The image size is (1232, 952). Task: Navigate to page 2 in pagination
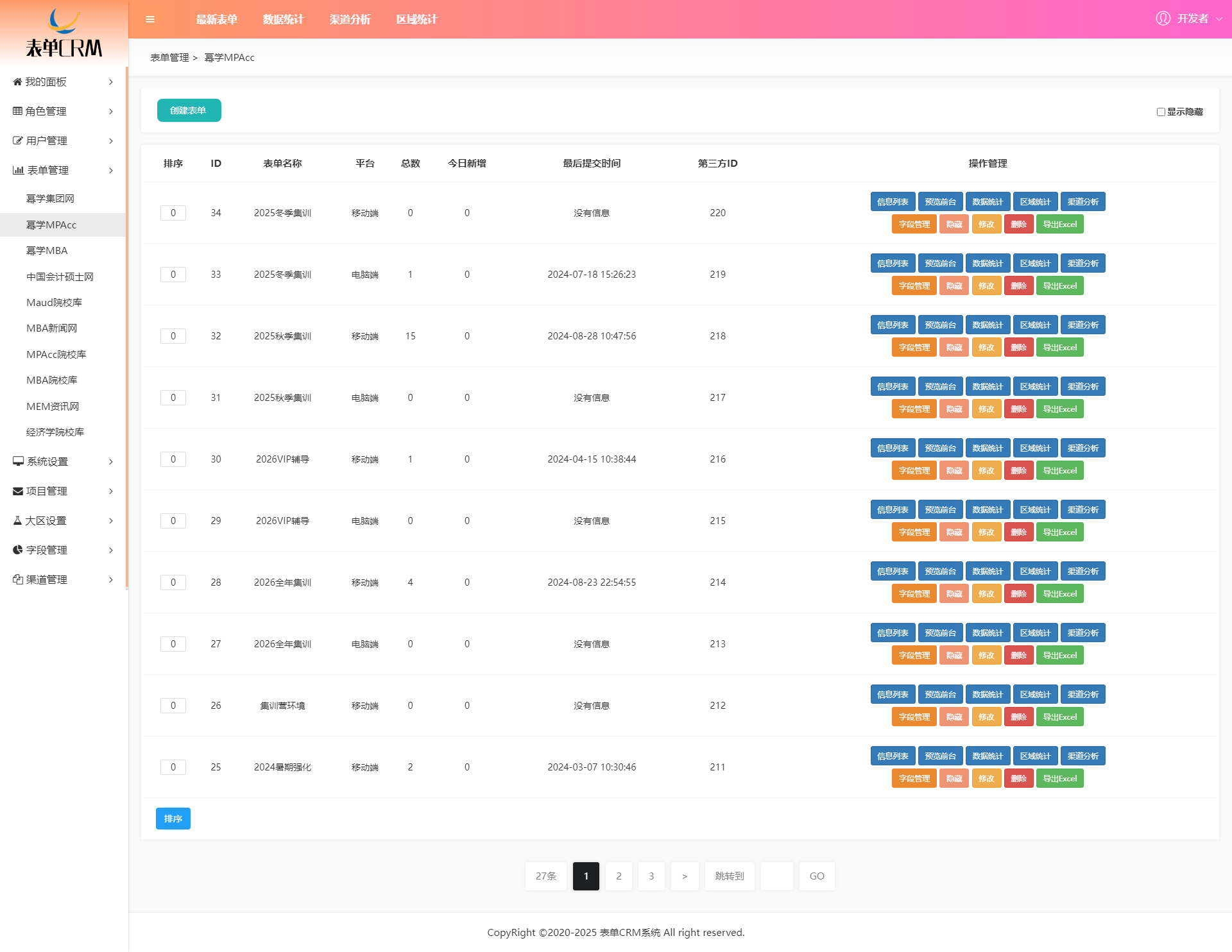click(x=619, y=876)
